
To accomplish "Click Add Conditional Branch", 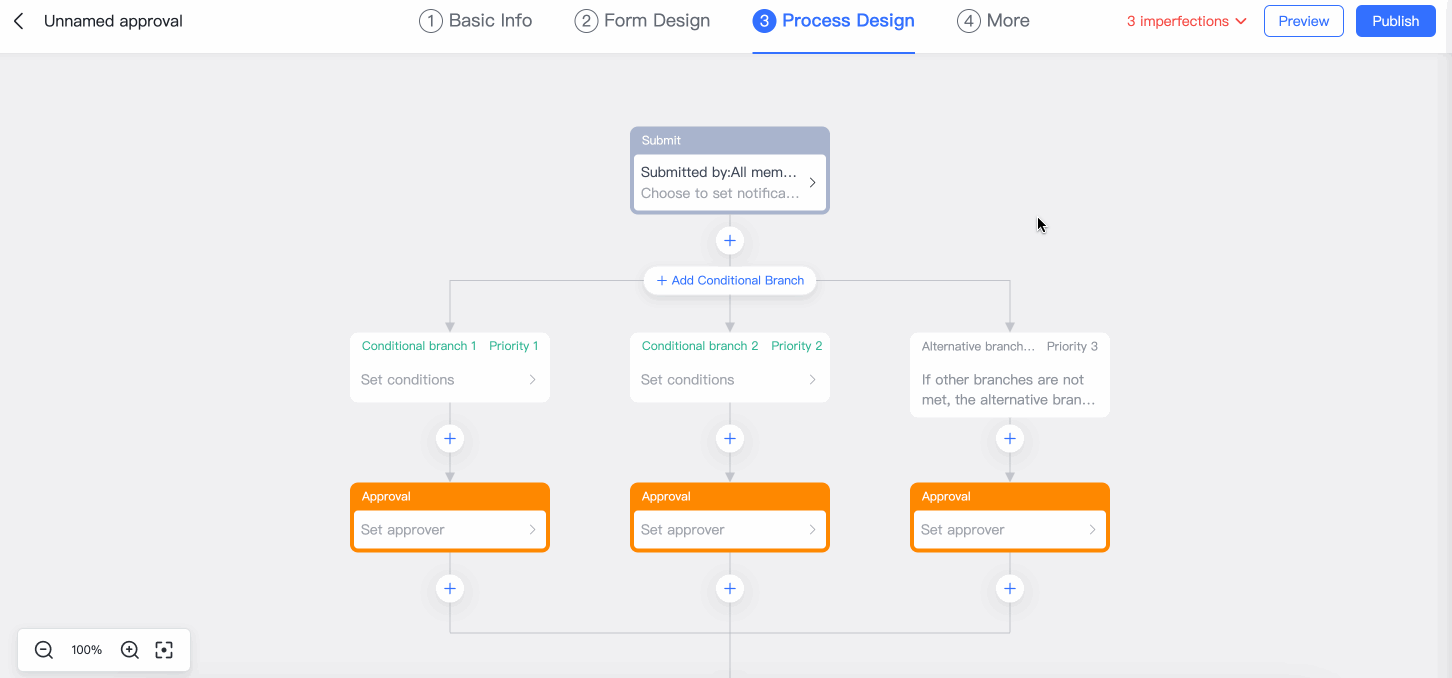I will pos(729,280).
